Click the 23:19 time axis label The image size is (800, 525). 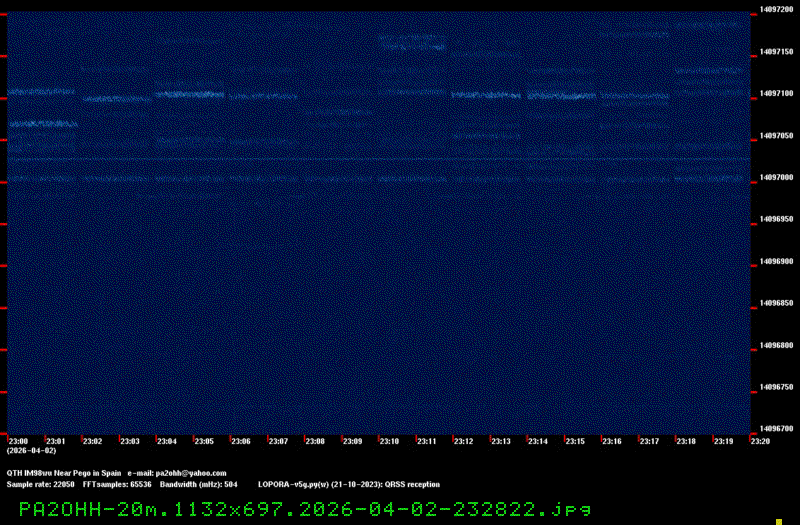click(x=724, y=441)
